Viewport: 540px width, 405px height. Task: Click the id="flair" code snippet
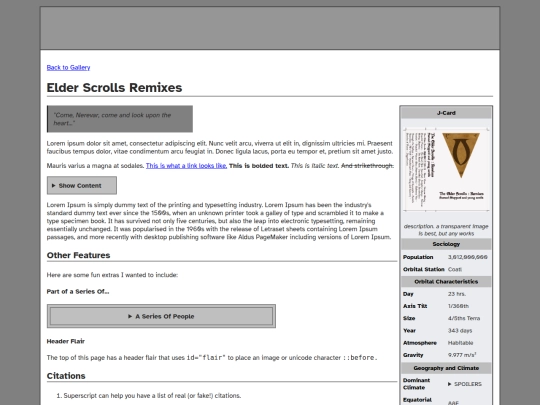point(206,357)
